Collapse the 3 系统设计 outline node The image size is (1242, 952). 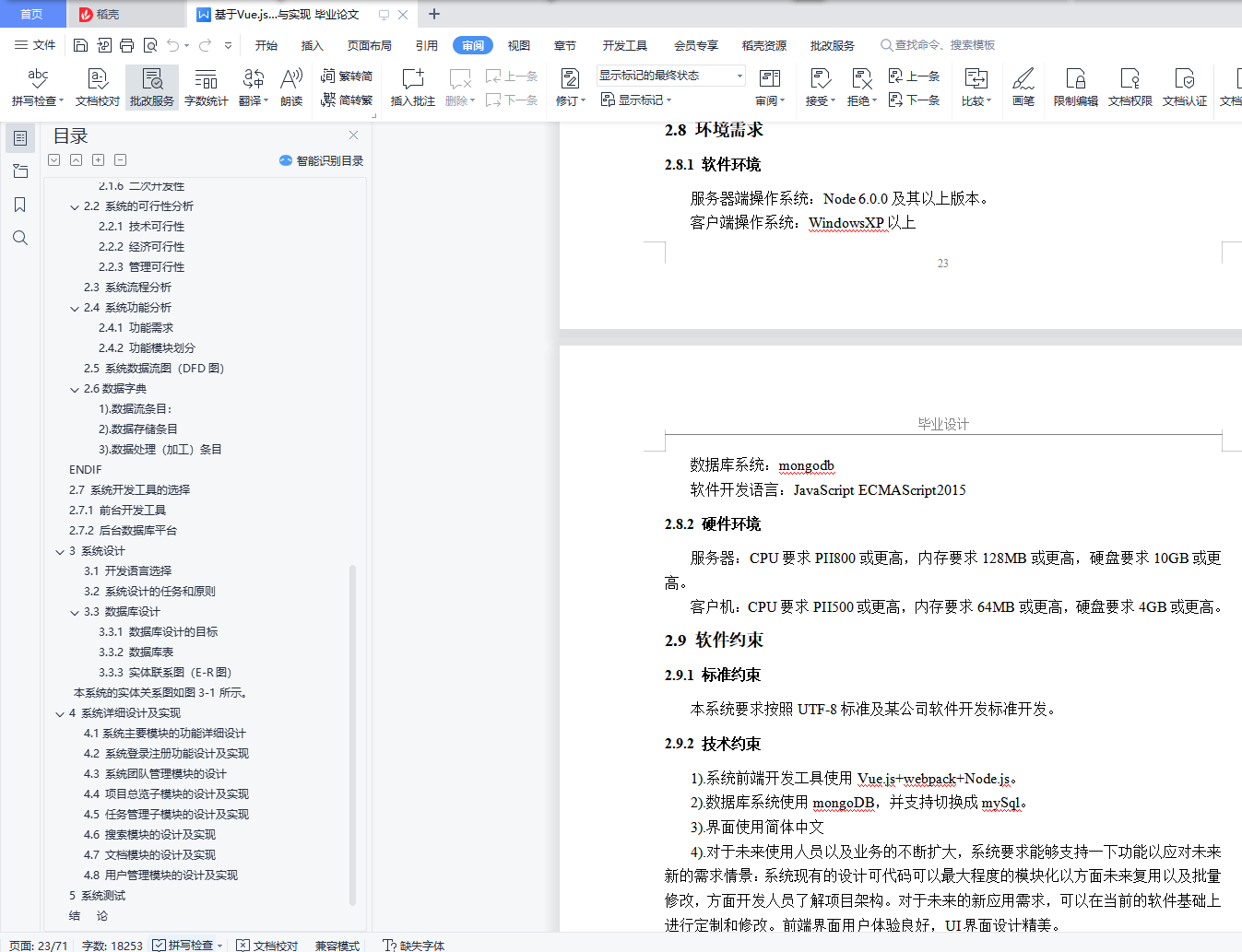click(60, 551)
